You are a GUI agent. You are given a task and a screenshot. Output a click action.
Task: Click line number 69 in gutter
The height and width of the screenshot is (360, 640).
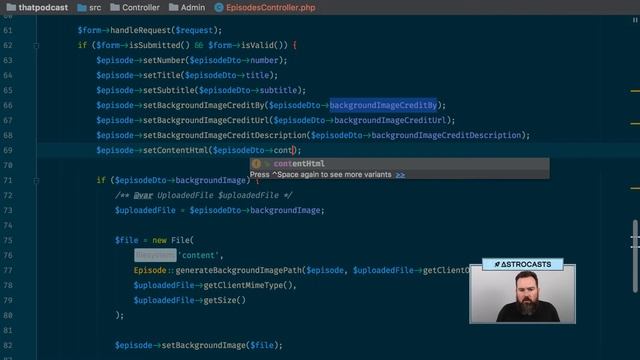tap(8, 150)
